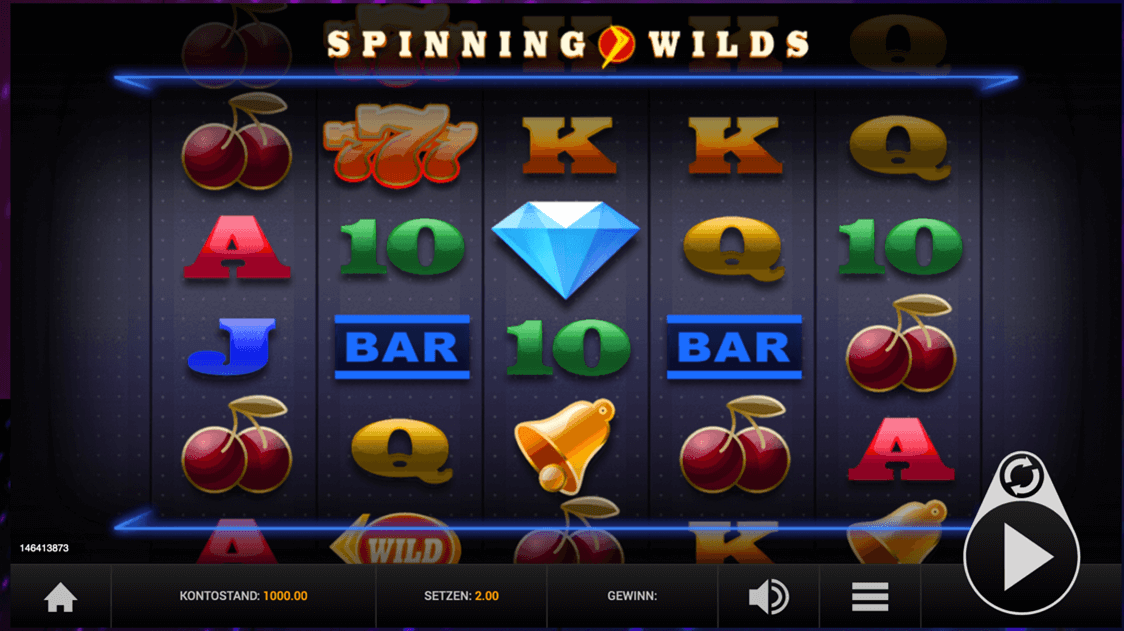Enable autoplay with the circular arrows icon

(x=1021, y=476)
